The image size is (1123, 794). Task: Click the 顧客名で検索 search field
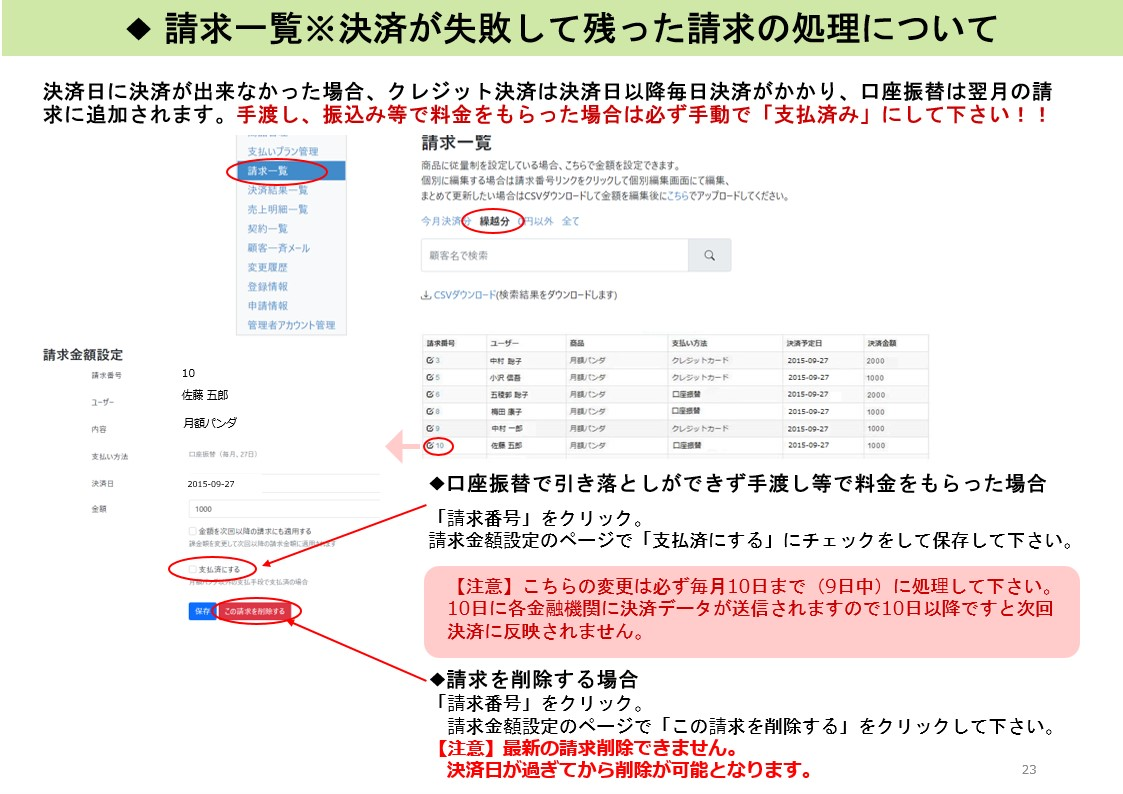[554, 256]
